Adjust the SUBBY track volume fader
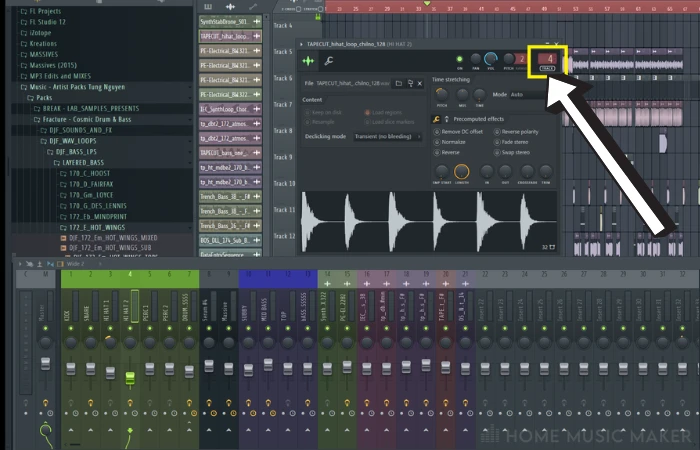The image size is (700, 450). pos(248,370)
